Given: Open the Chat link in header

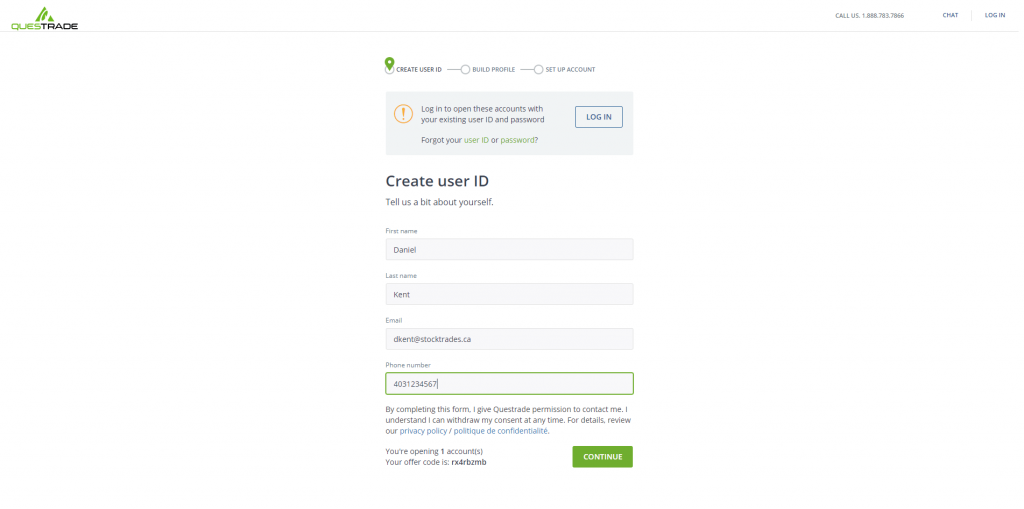Looking at the screenshot, I should click(950, 15).
